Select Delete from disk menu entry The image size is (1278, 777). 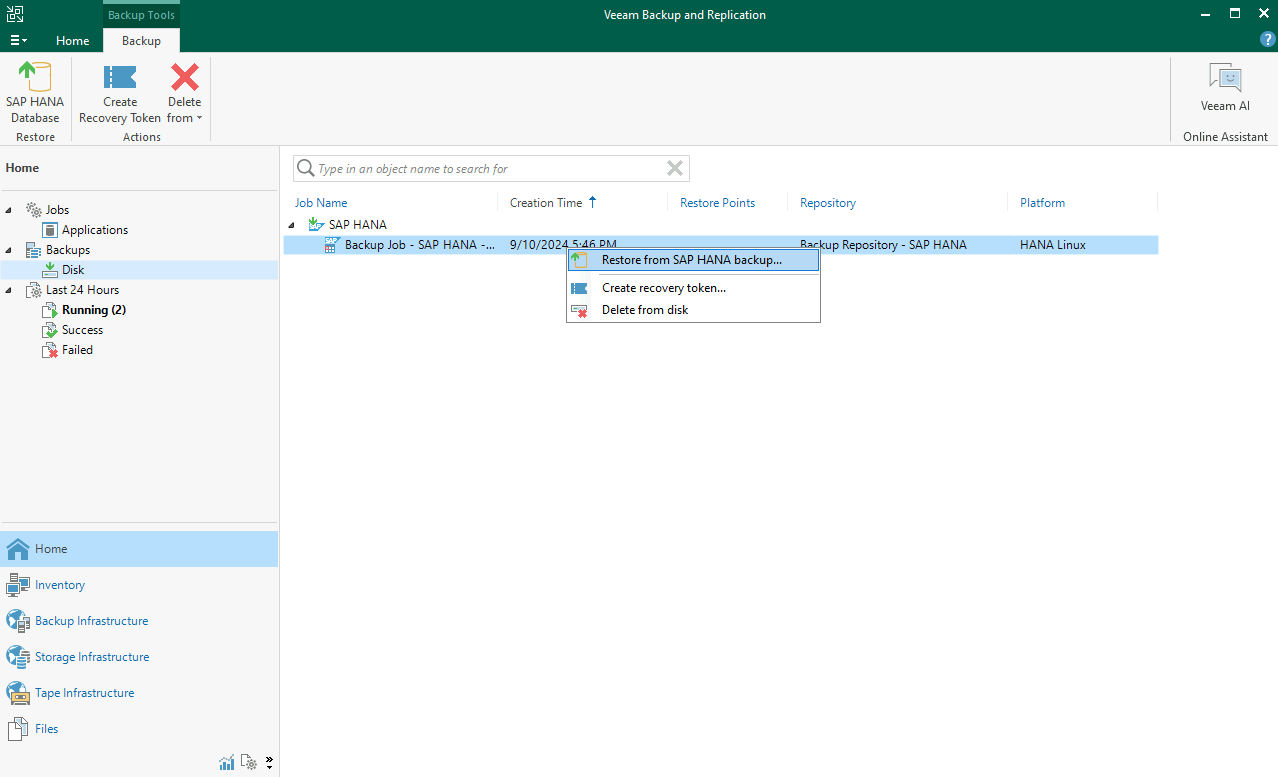click(x=644, y=310)
